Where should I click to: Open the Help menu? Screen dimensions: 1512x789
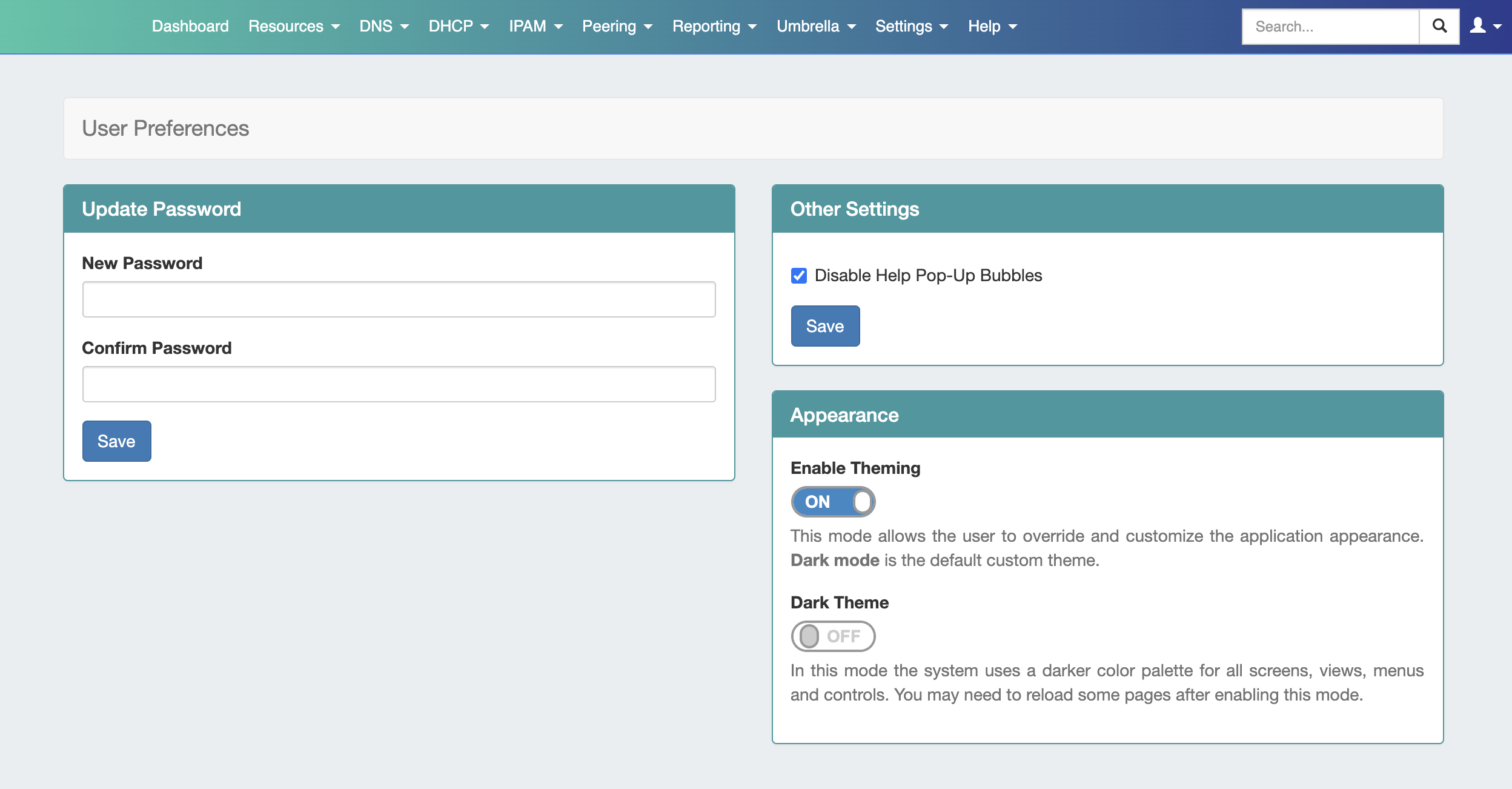click(x=992, y=26)
